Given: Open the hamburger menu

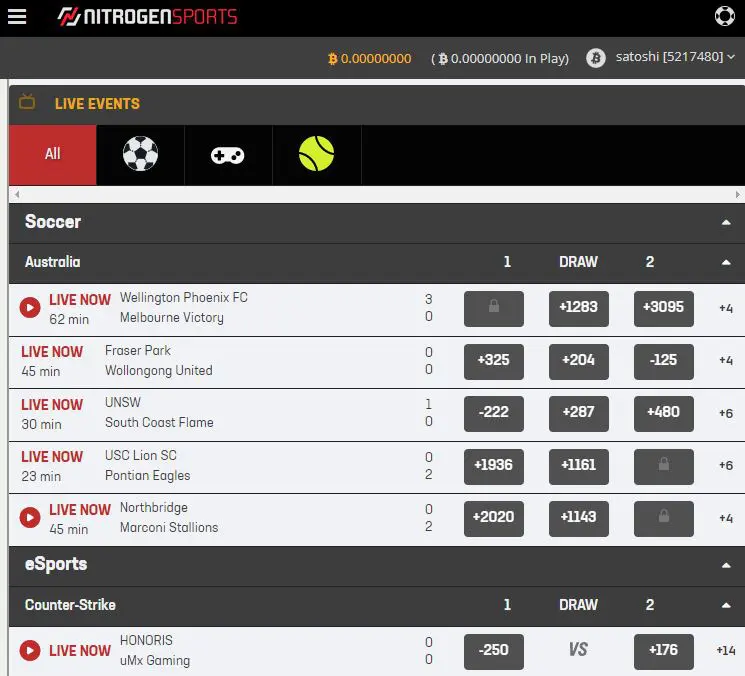Looking at the screenshot, I should click(x=17, y=17).
